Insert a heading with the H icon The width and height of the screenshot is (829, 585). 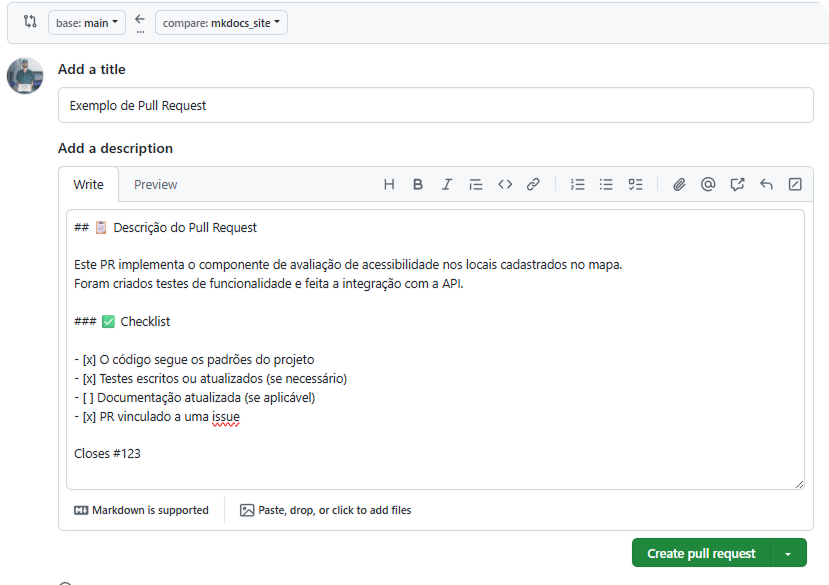[389, 185]
